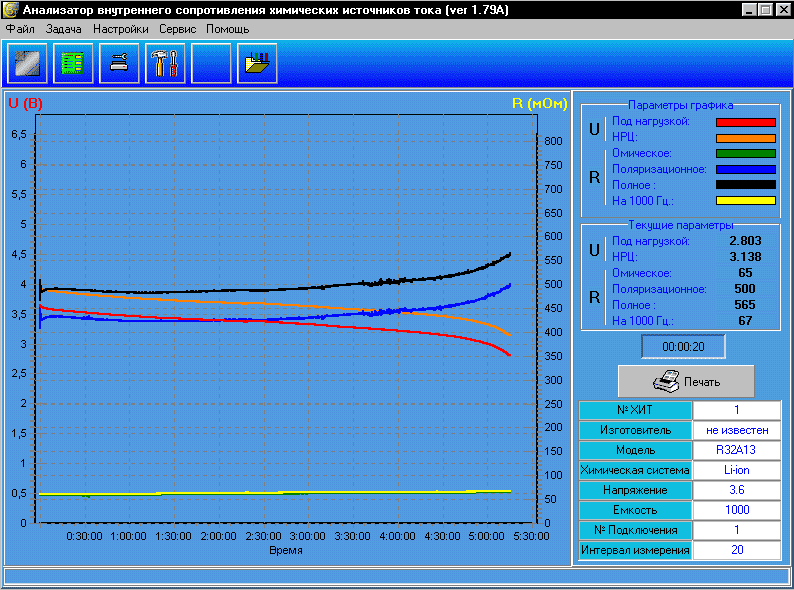Click the red Под нагрузкой color swatch
This screenshot has width=794, height=590.
[745, 122]
